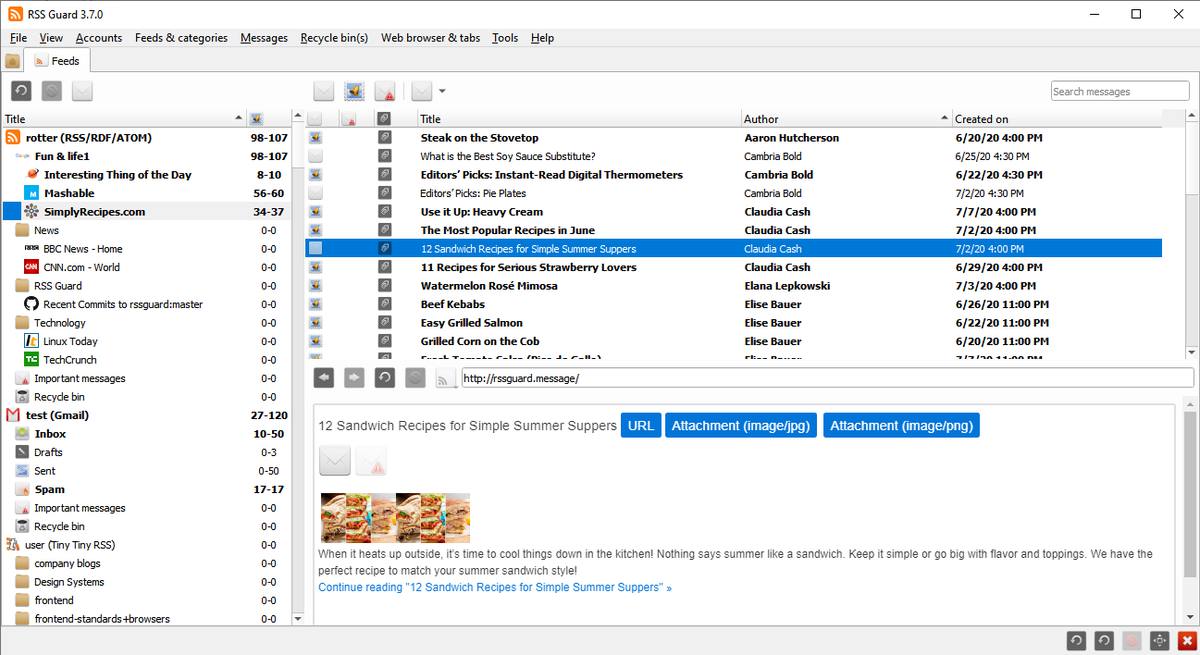Click the stop icon beside the browser reload button
This screenshot has height=655, width=1200.
pyautogui.click(x=415, y=377)
